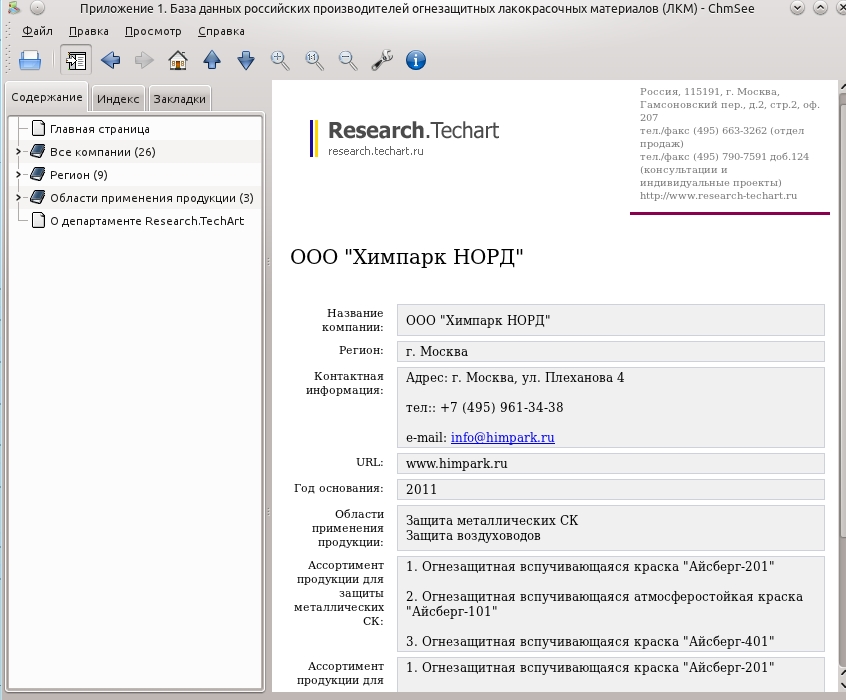This screenshot has width=846, height=700.
Task: Click the founding year value 2011
Action: [x=421, y=490]
